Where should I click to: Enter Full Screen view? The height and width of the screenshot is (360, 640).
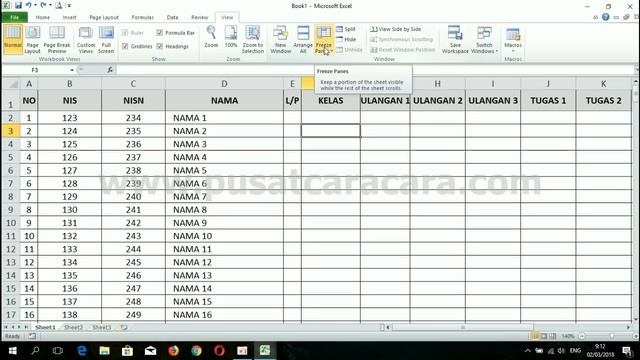(x=106, y=39)
